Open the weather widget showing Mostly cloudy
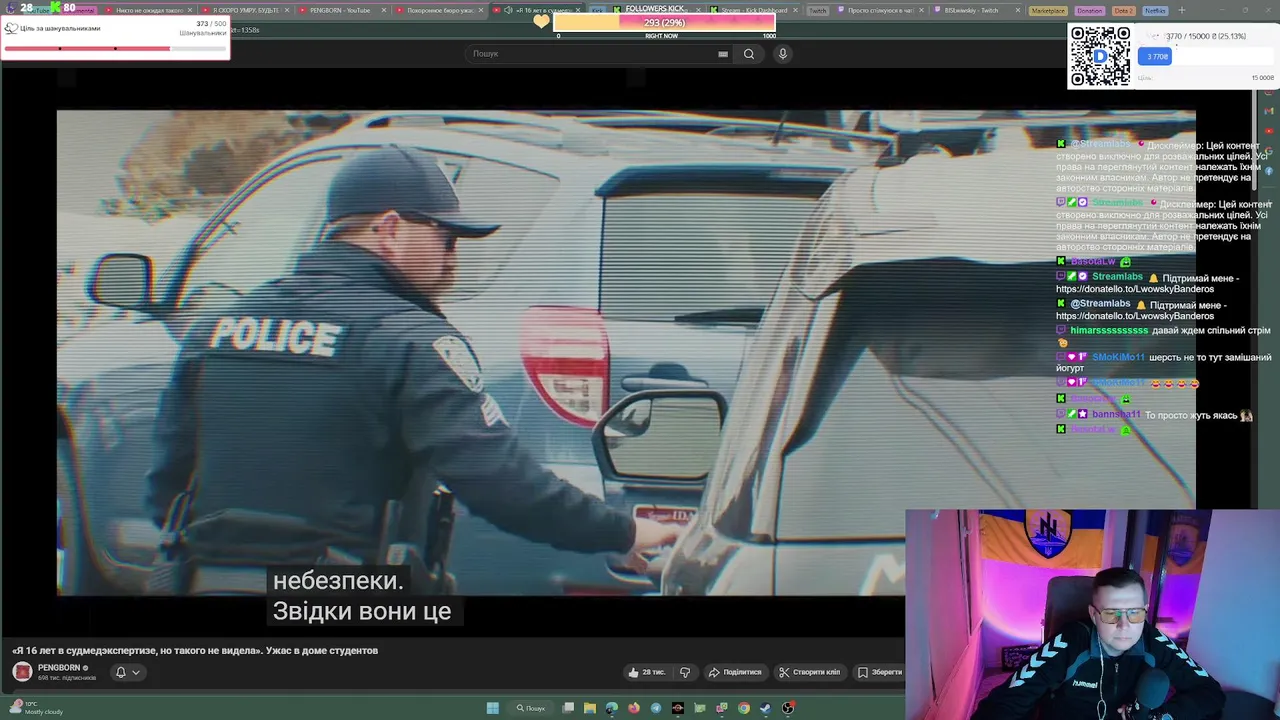Screen dimensions: 1280x720 (36, 708)
